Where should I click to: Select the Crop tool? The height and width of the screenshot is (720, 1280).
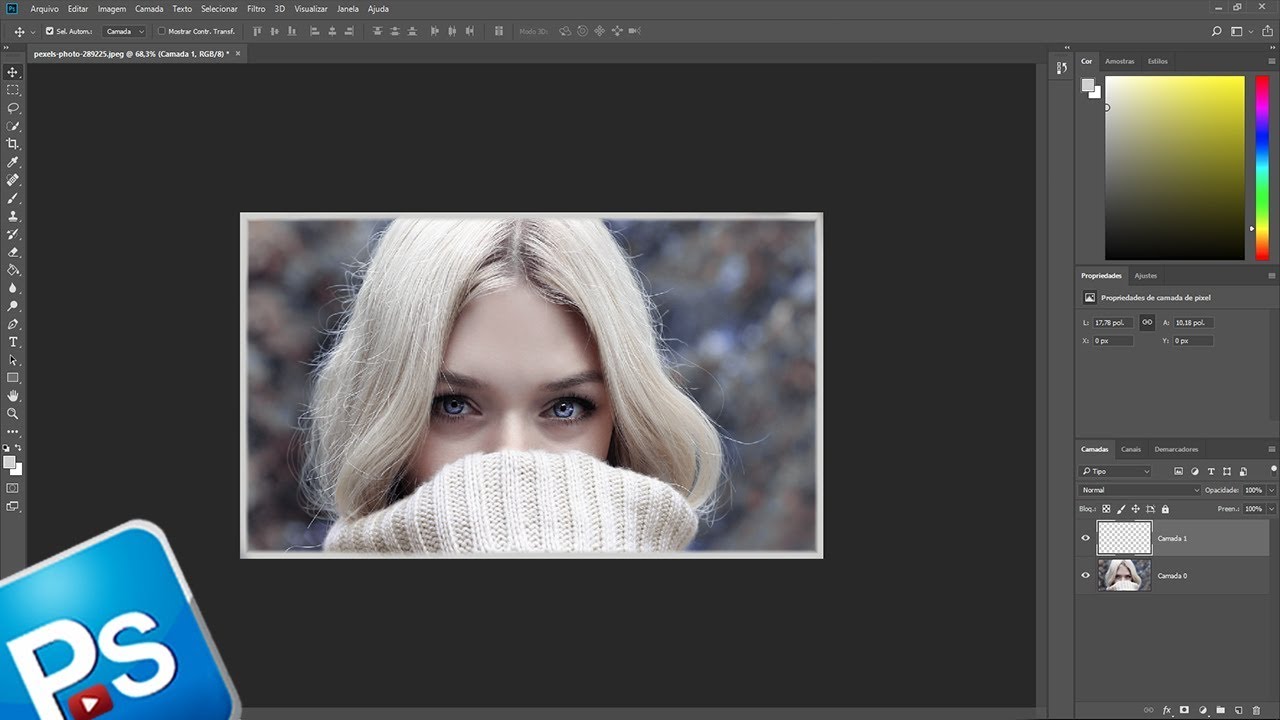click(x=13, y=144)
